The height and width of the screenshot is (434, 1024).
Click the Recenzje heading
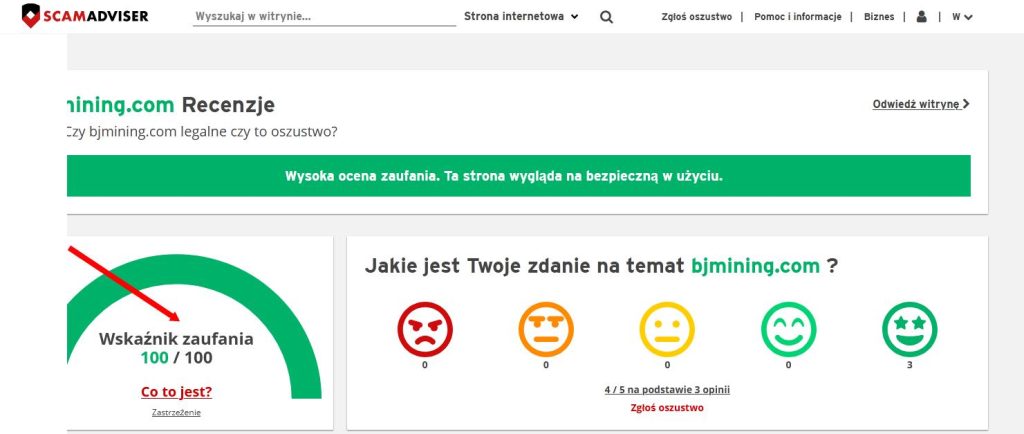click(228, 104)
